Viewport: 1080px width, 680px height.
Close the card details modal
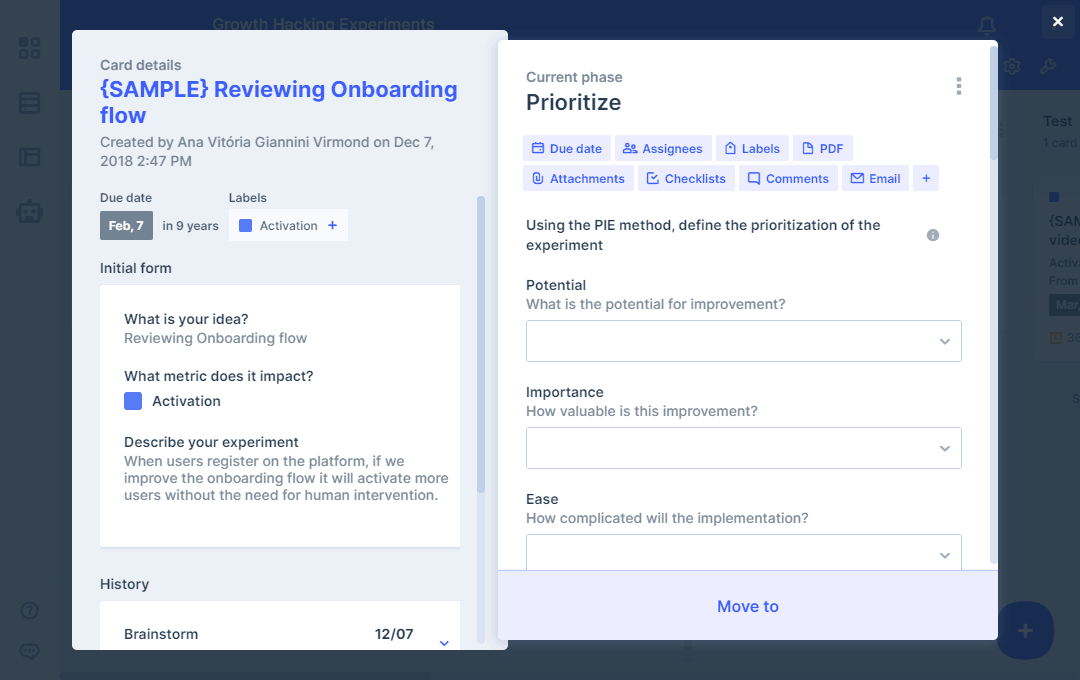1058,22
